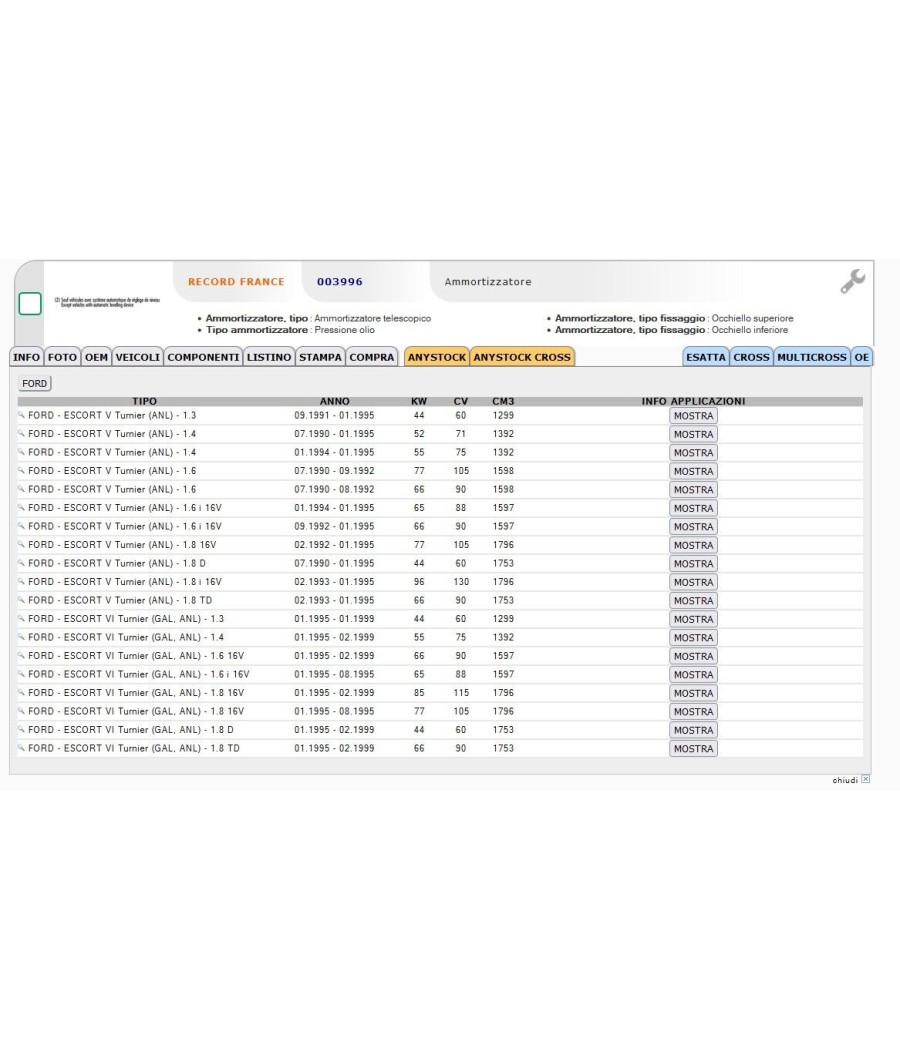
Task: Click MOSTRA for Escort VI 1.8 TD
Action: pos(693,749)
